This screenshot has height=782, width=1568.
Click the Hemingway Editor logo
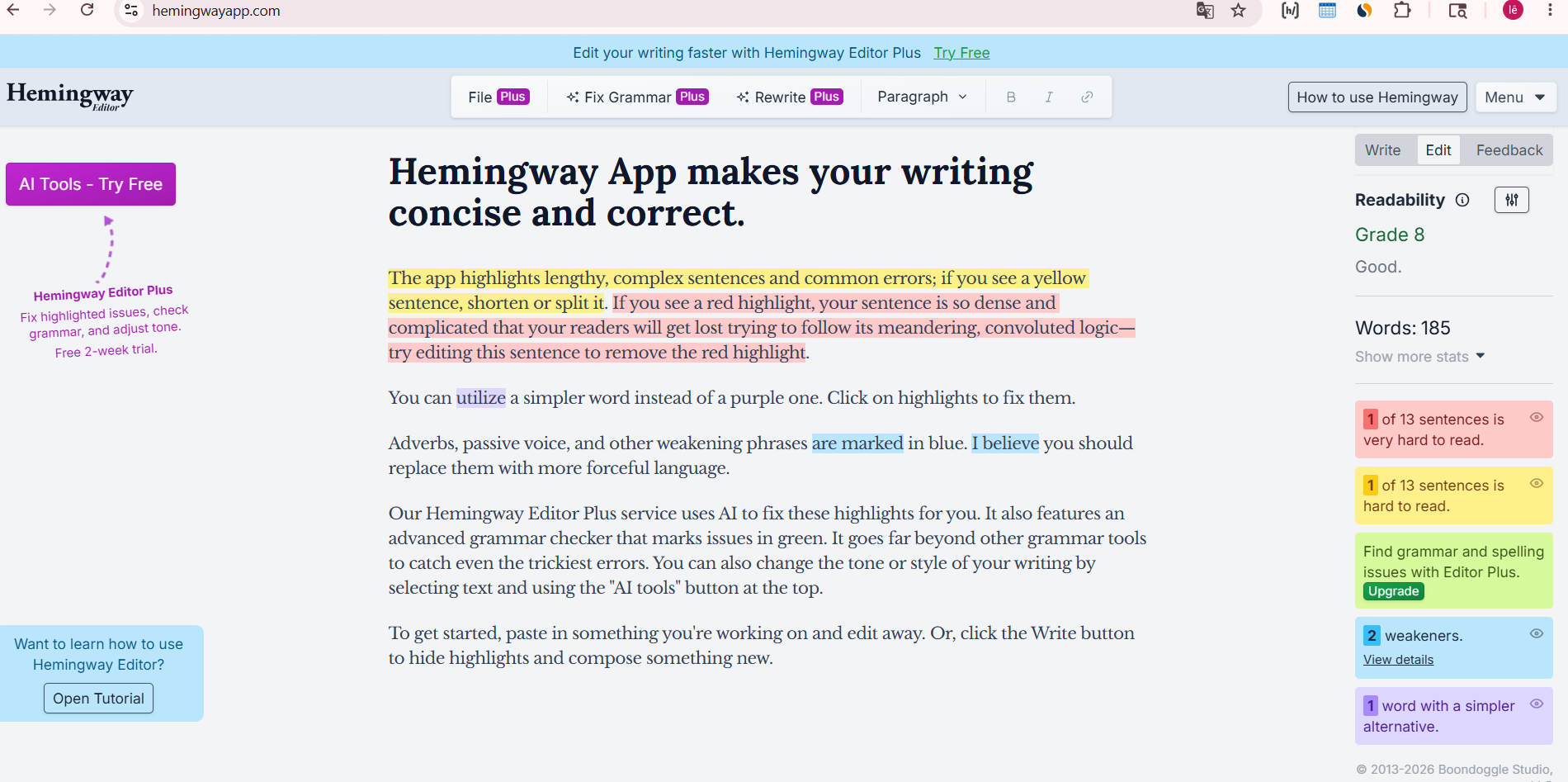coord(70,96)
